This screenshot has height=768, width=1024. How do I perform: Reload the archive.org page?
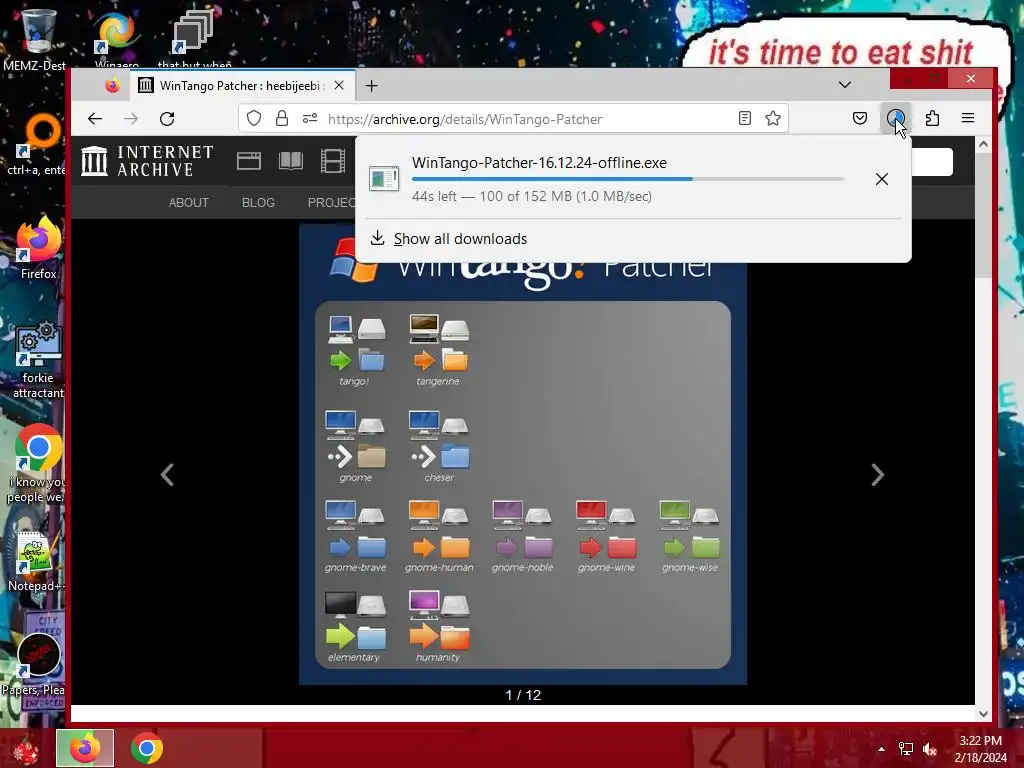[167, 119]
